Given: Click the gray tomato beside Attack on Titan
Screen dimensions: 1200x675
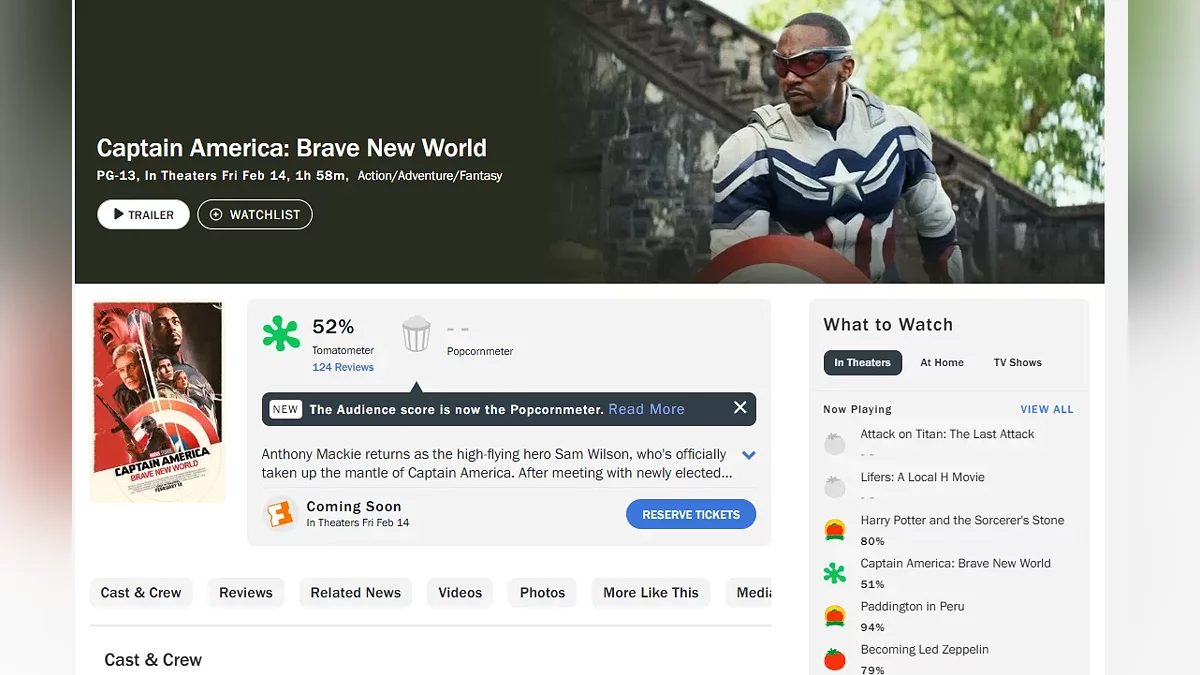Looking at the screenshot, I should click(x=835, y=444).
